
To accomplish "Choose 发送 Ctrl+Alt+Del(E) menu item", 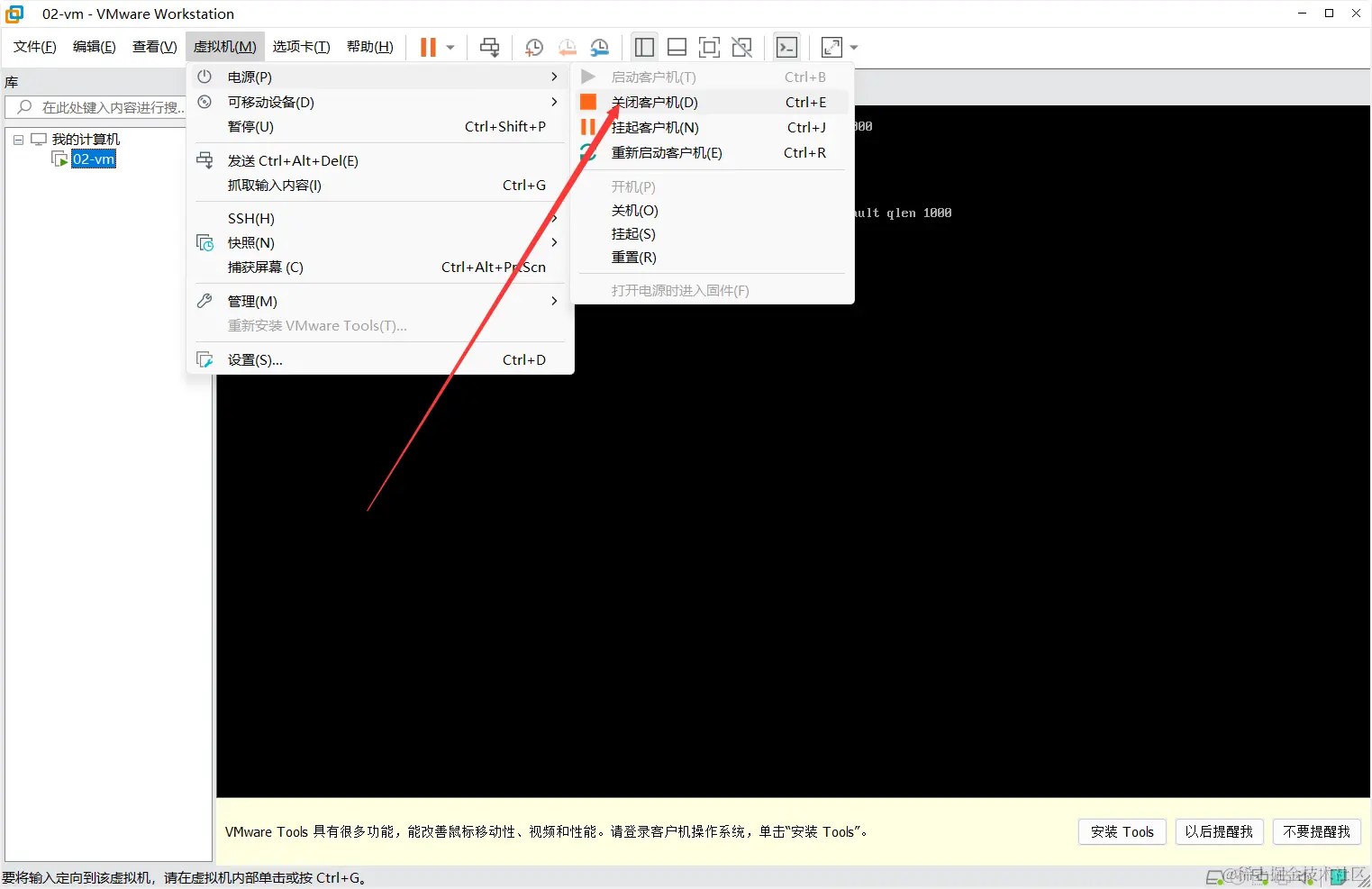I will (x=379, y=160).
